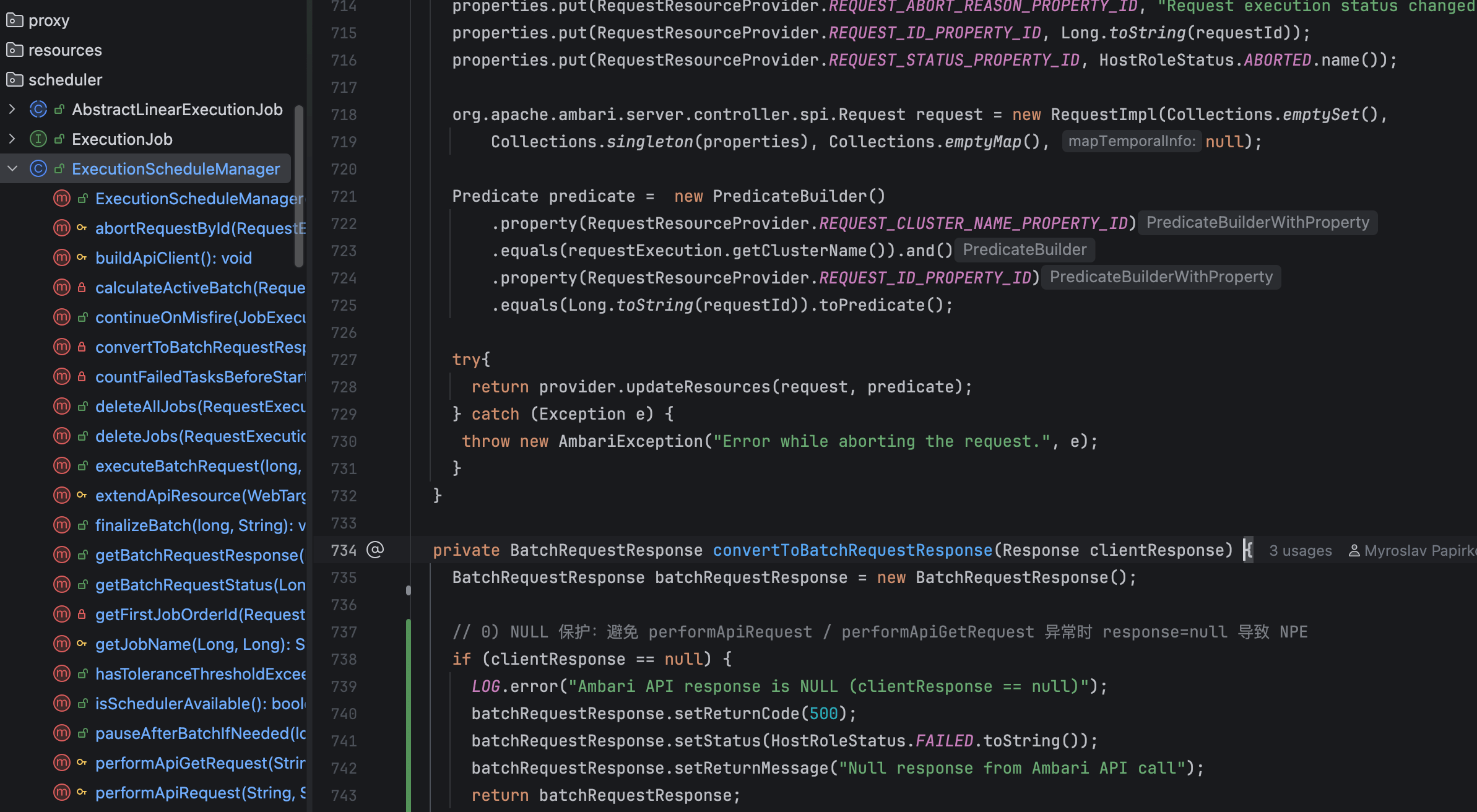Click the class icon of AbstractLinearExecutionJob

(38, 110)
